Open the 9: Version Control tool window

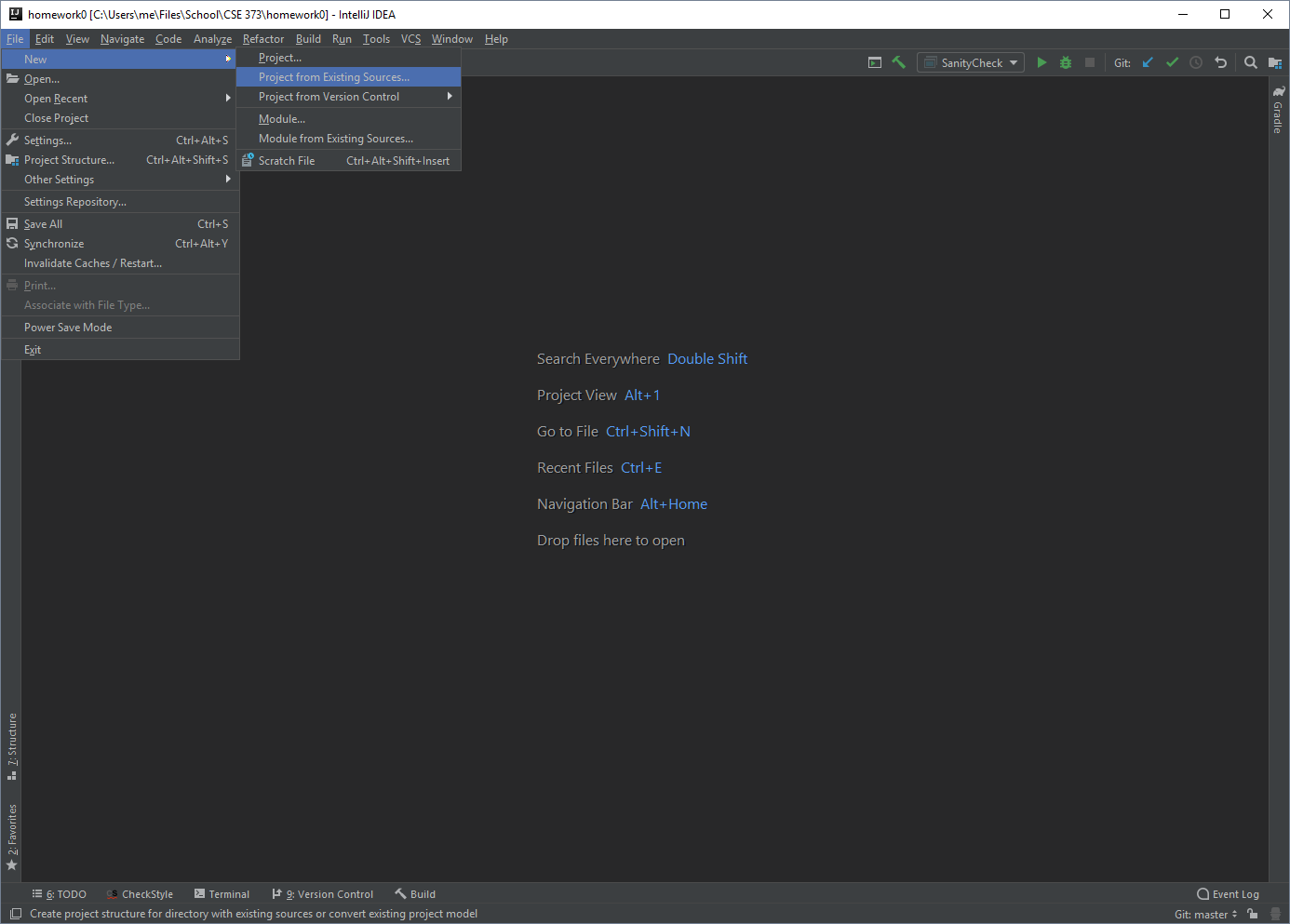point(322,893)
